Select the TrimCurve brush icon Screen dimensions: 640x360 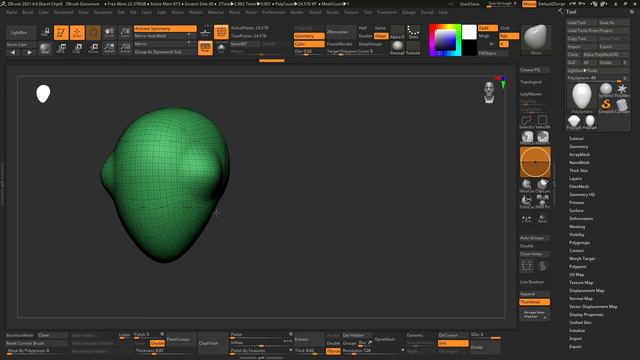click(527, 202)
